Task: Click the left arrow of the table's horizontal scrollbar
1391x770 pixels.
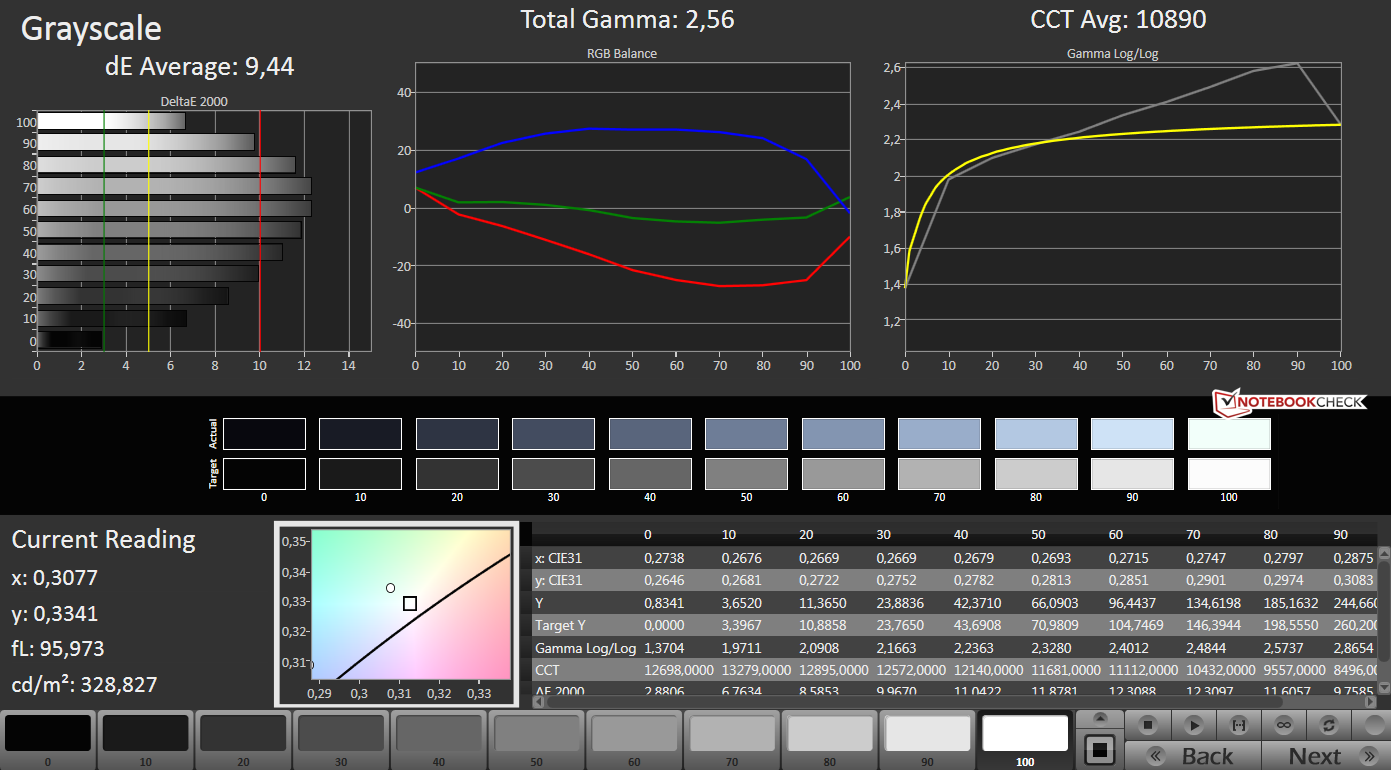Action: 540,702
